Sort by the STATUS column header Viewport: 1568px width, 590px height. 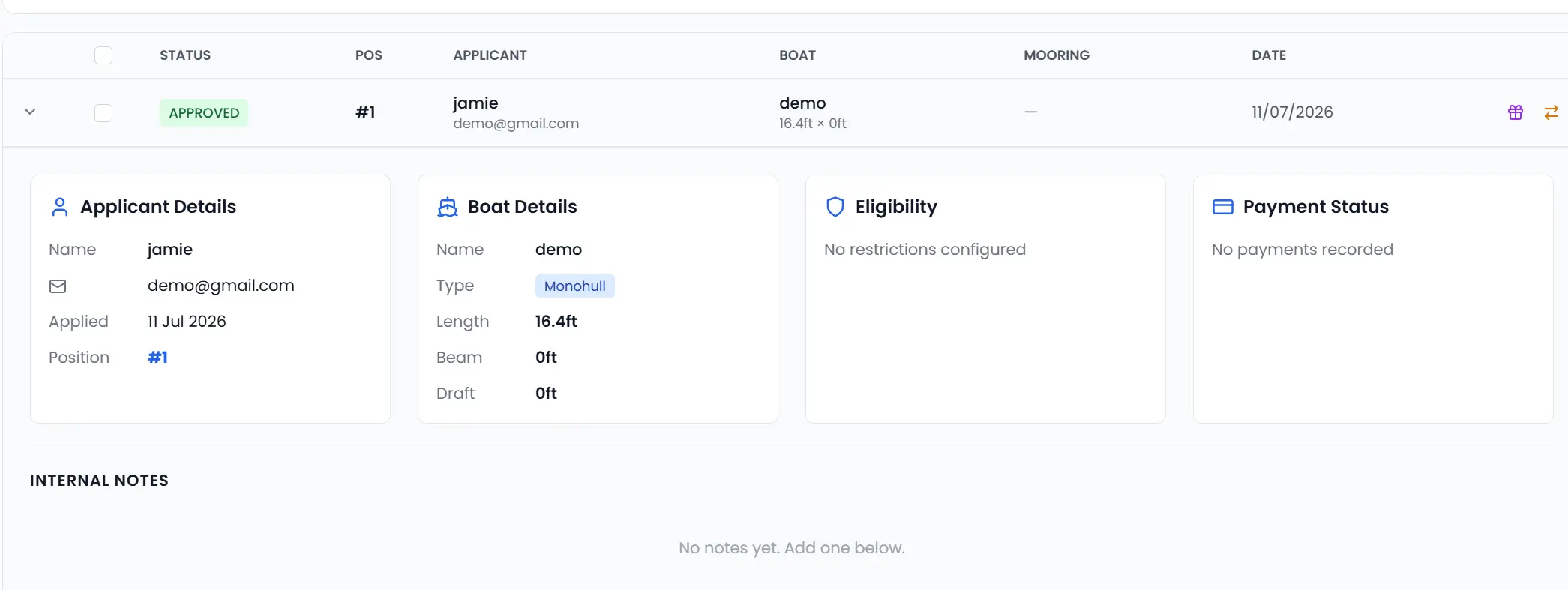(x=185, y=55)
